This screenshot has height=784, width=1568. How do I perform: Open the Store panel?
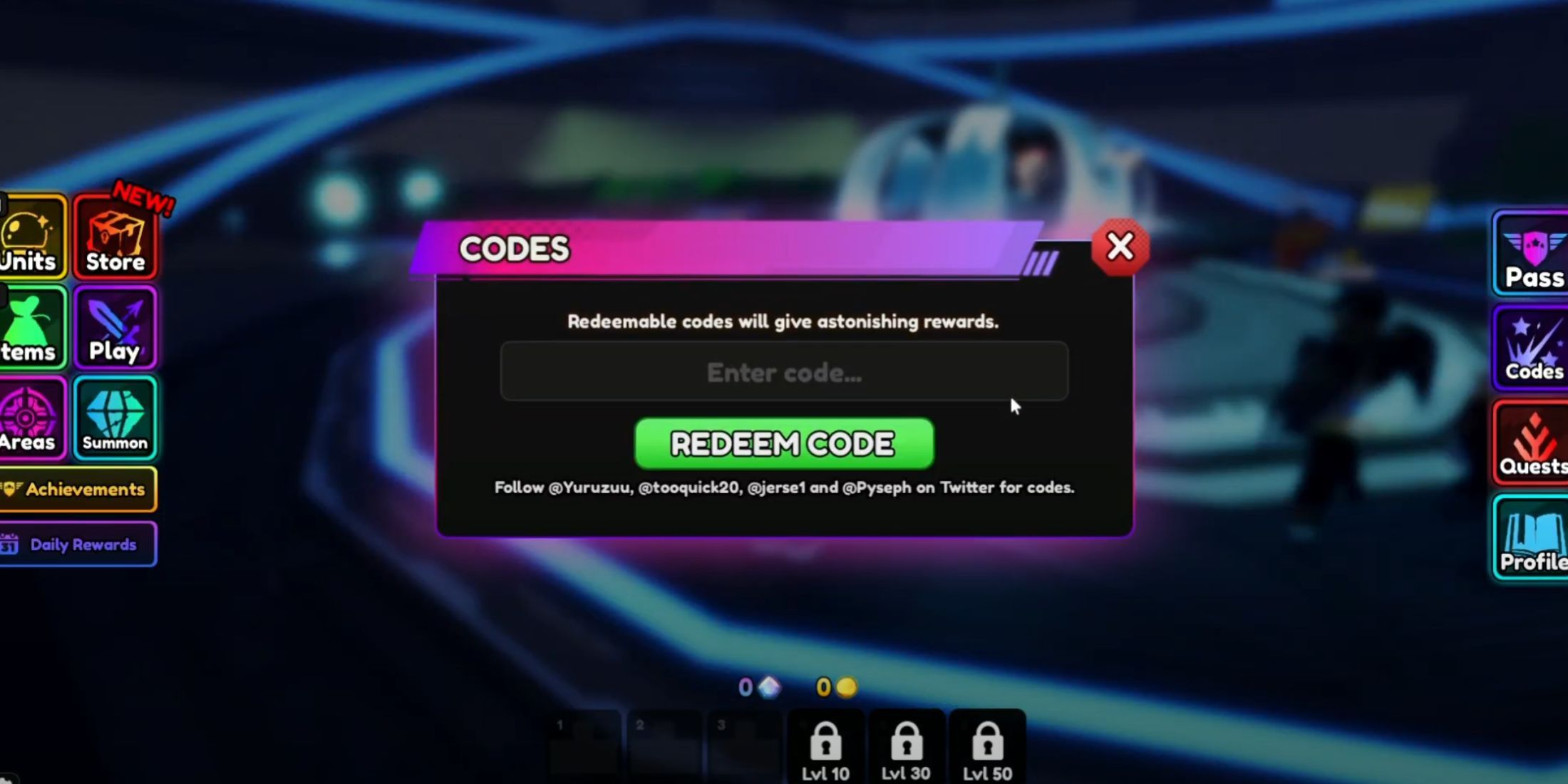click(x=116, y=236)
